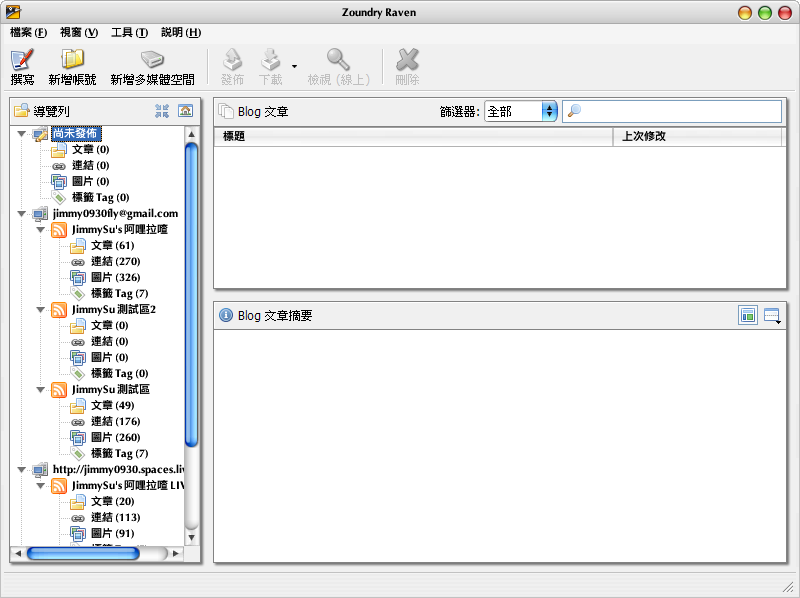
Task: Select the 尚未發佈 tree item
Action: tap(76, 134)
